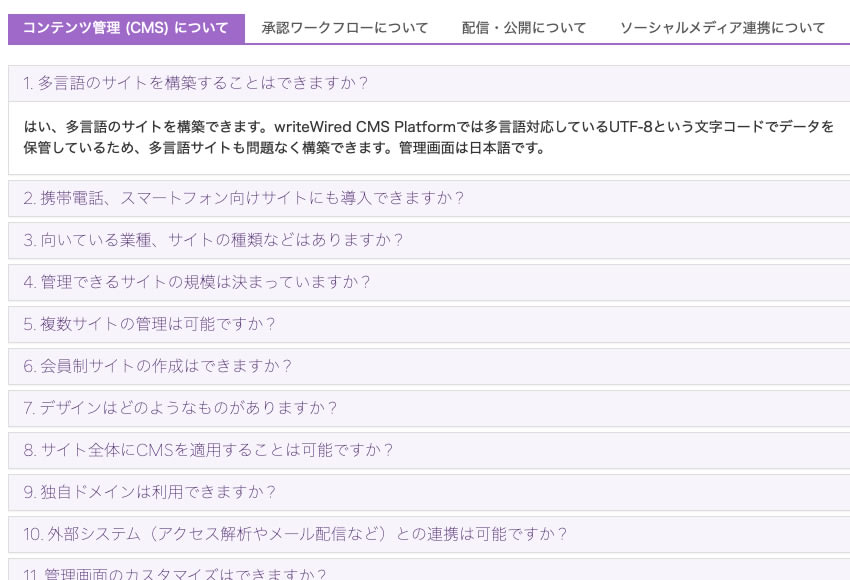850x580 pixels.
Task: Open ソーシャルメディア連携について tab
Action: 722,28
